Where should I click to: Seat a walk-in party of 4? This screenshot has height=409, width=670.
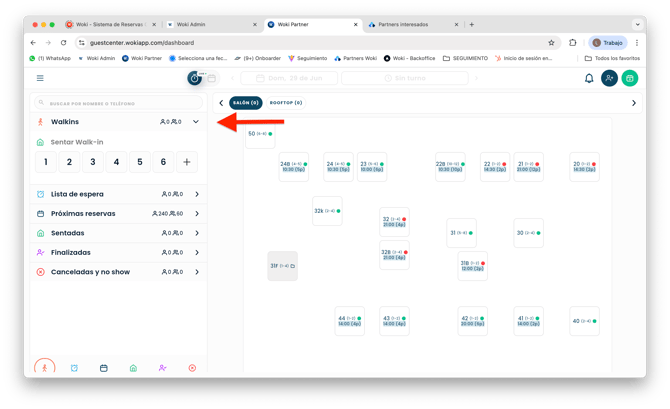pos(116,162)
